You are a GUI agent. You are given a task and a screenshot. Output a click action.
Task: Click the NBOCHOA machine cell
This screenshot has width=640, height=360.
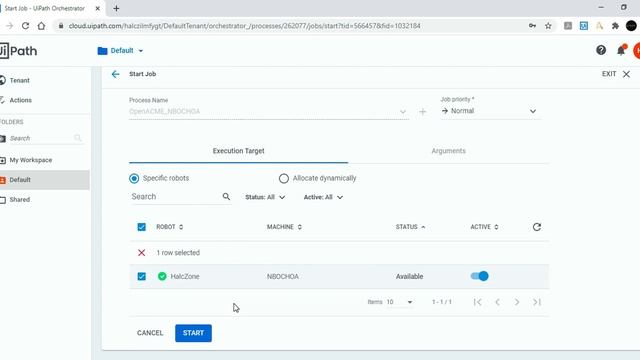[x=283, y=276]
